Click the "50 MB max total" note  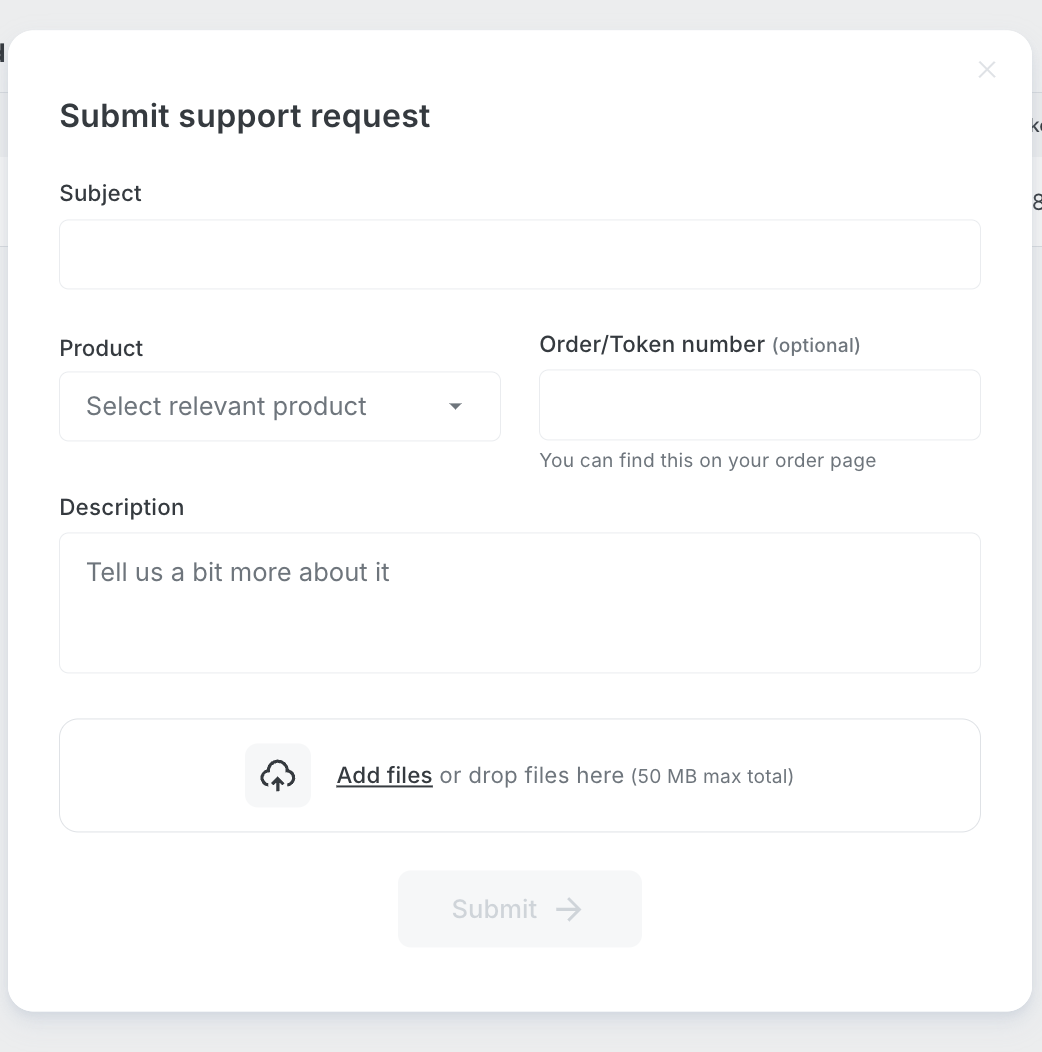coord(712,776)
